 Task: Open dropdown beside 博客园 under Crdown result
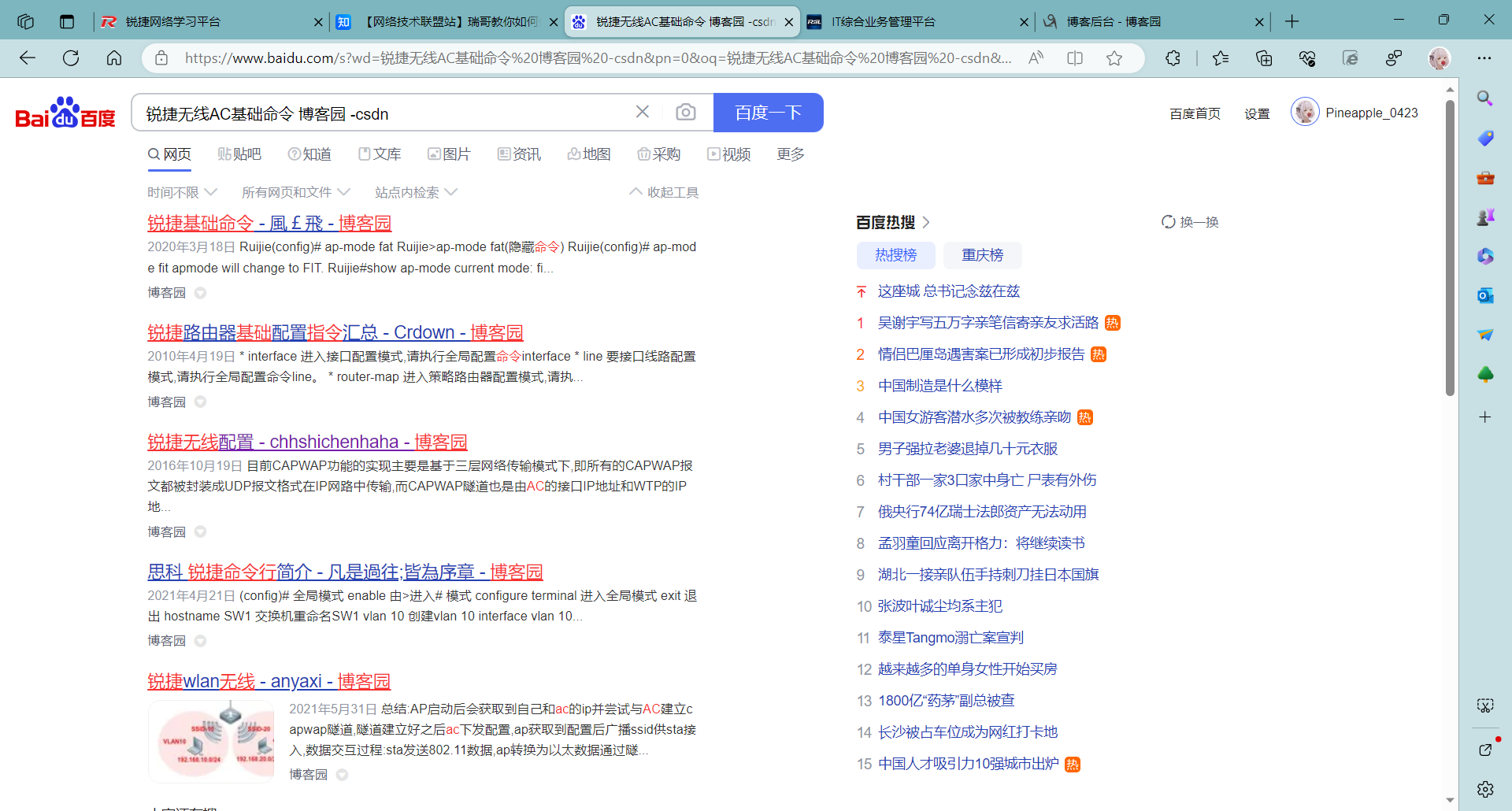200,402
